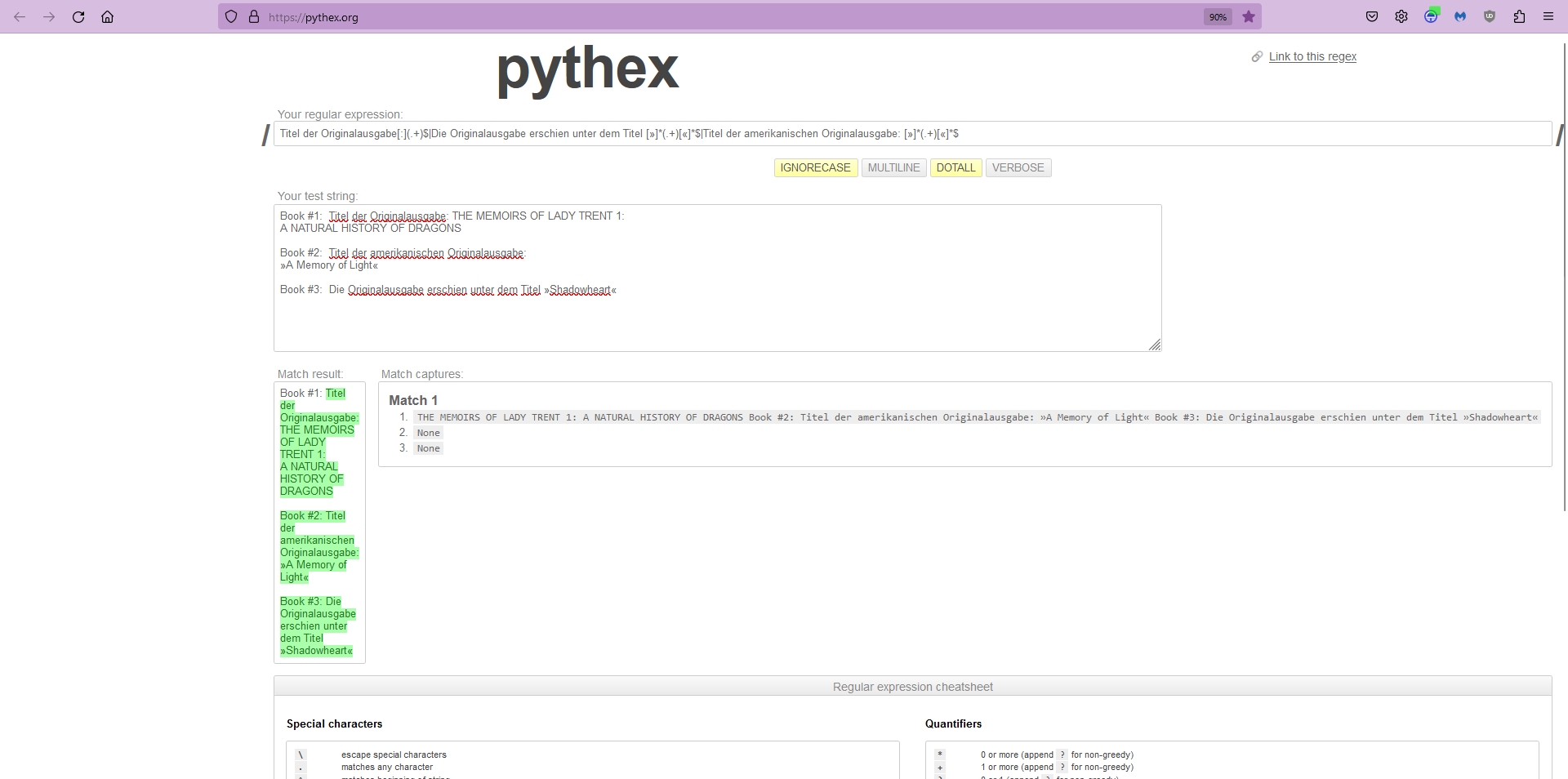Viewport: 1568px width, 779px height.
Task: Click '»A Memory of Light«' in test string
Action: click(329, 265)
